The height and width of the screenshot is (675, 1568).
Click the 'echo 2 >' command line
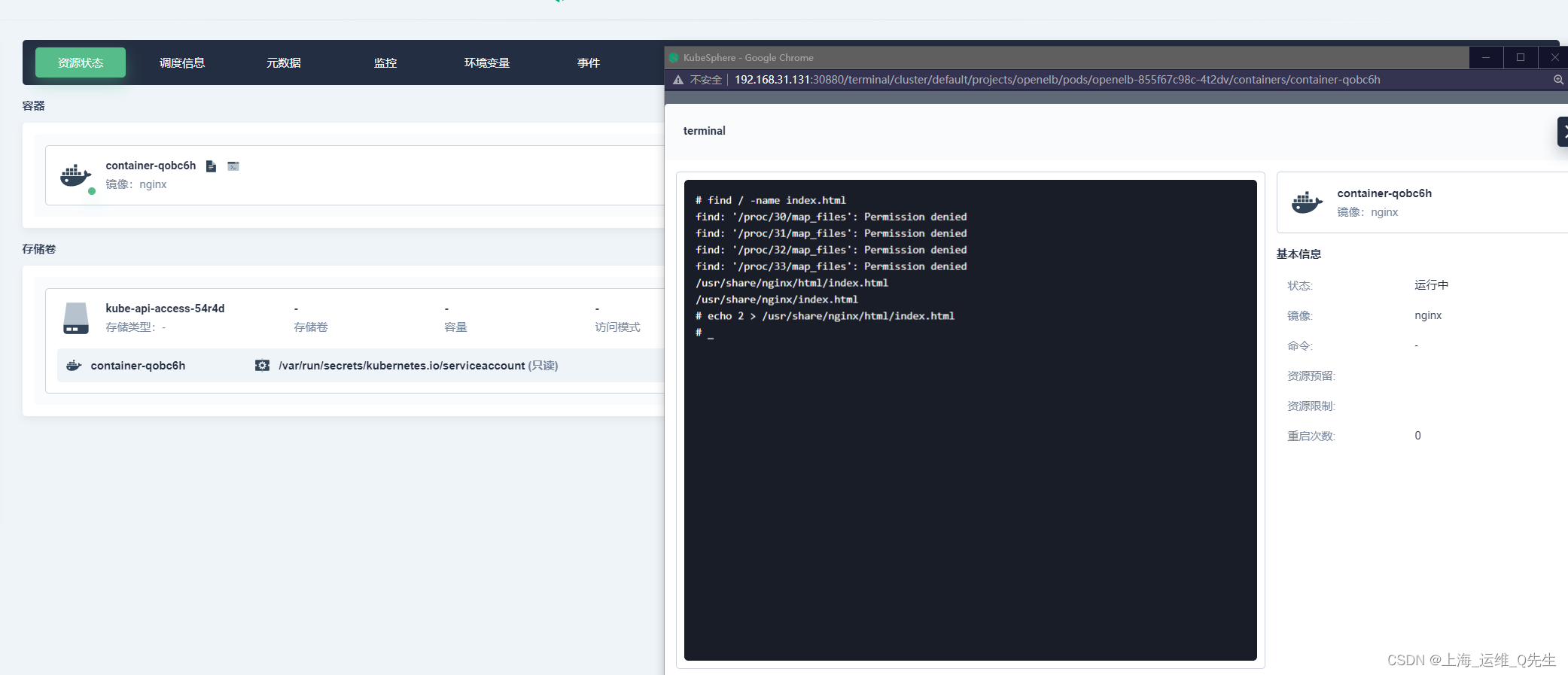(825, 316)
